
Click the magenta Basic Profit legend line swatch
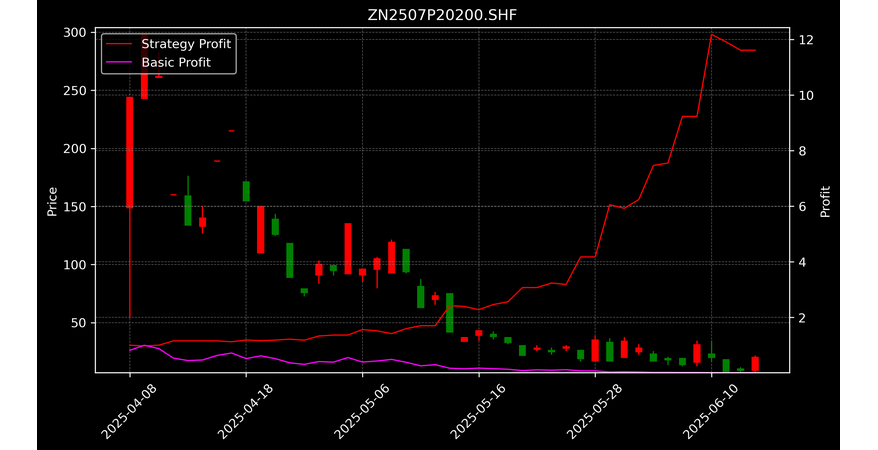pos(120,62)
